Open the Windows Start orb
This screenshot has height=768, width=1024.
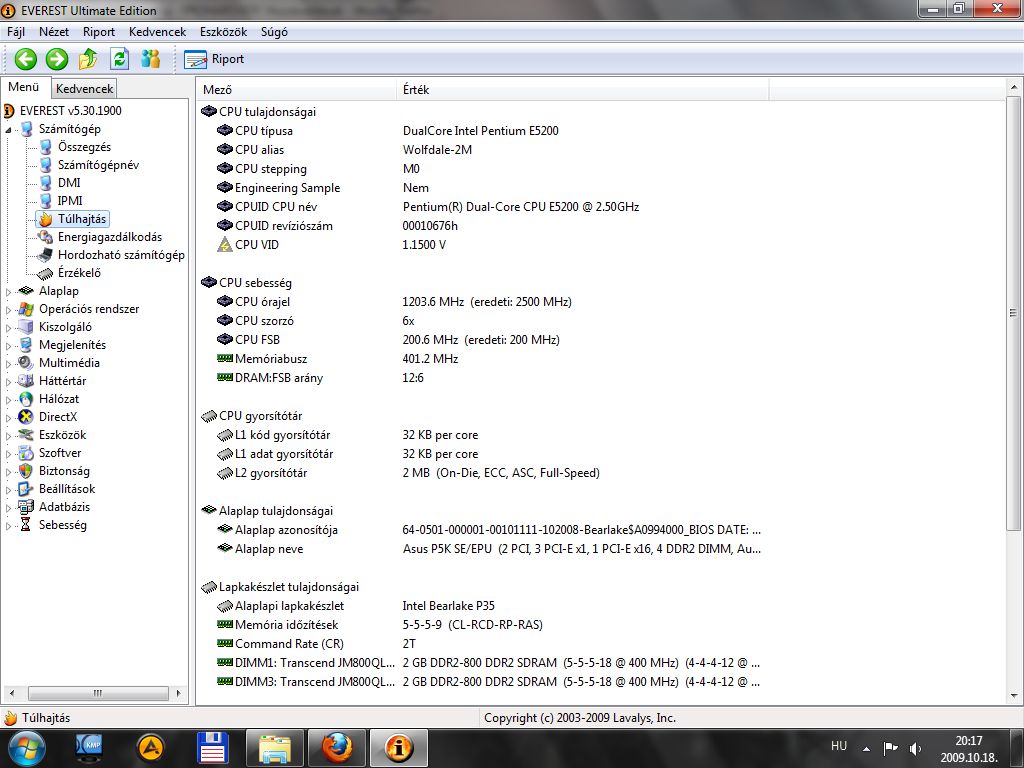click(x=25, y=748)
